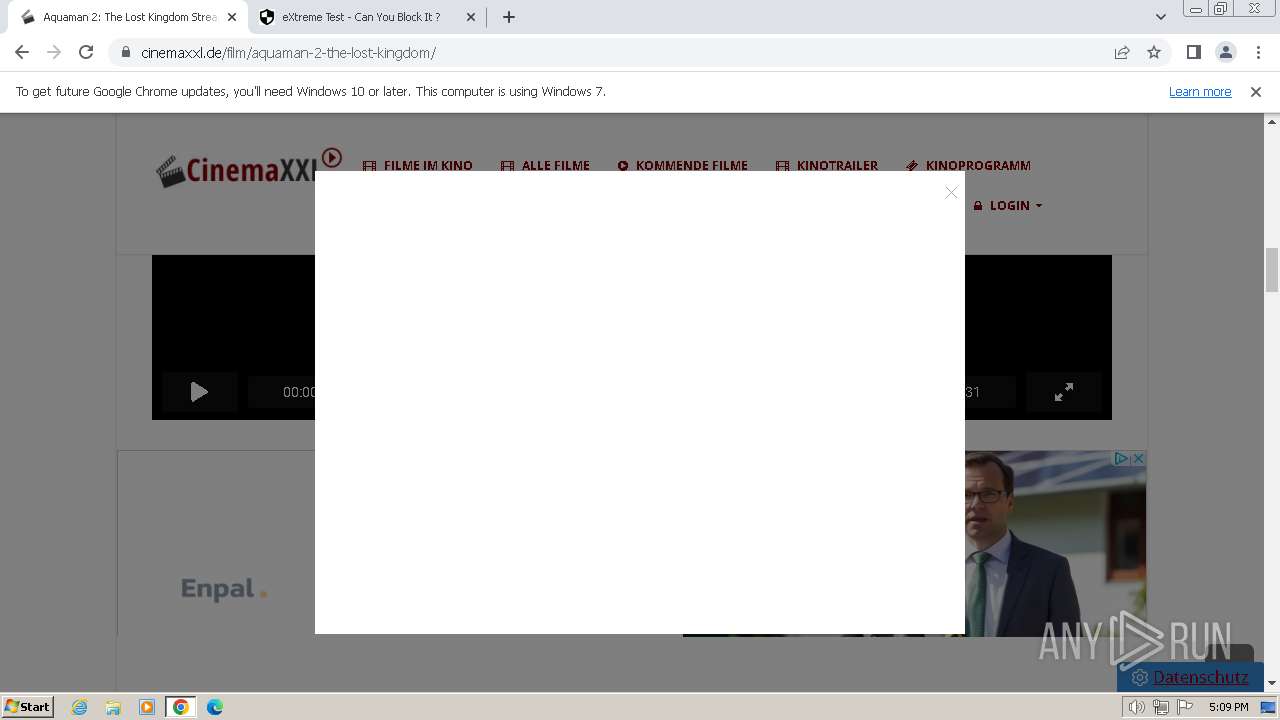Open the Chrome profile avatar menu
The width and height of the screenshot is (1280, 720).
click(x=1225, y=52)
